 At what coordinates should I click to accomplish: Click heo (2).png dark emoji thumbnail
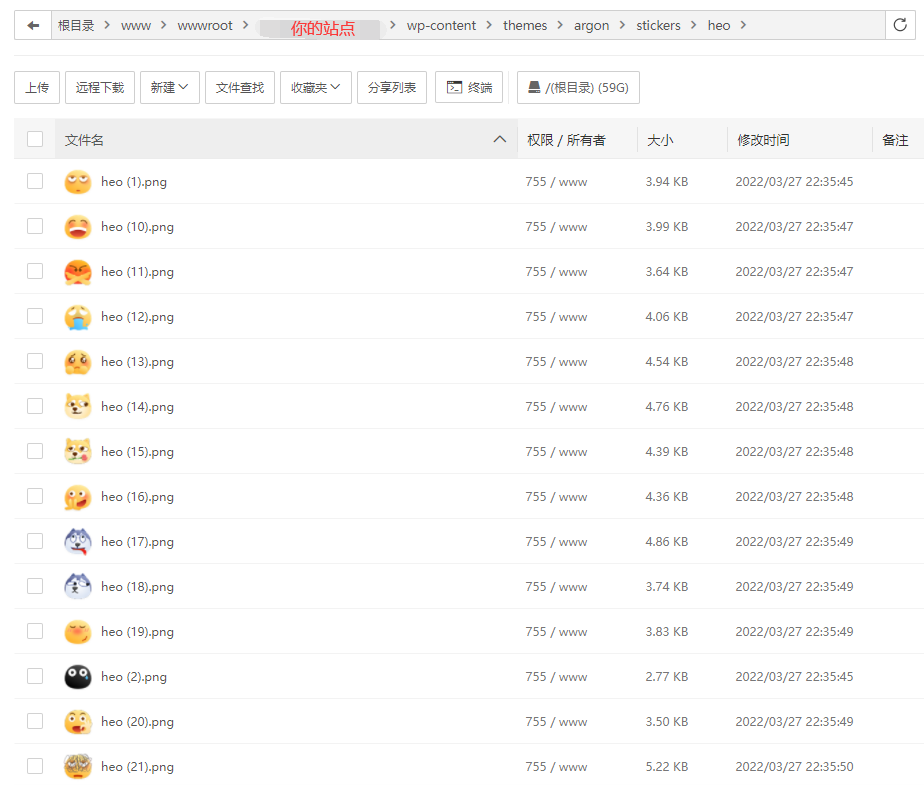pyautogui.click(x=77, y=676)
